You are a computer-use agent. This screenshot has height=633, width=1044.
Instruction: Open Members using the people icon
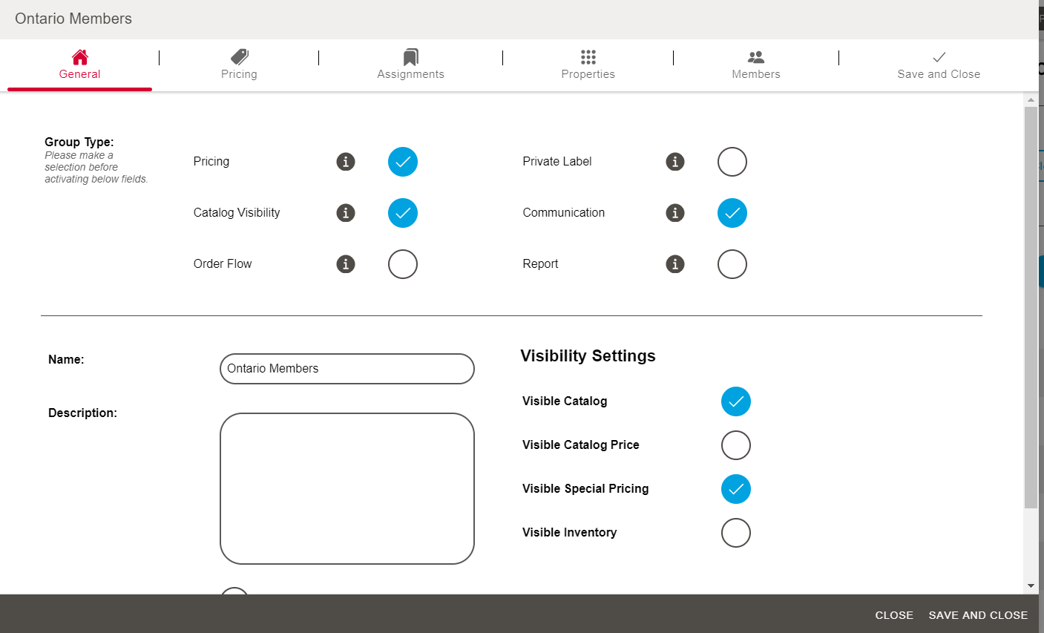pos(755,58)
